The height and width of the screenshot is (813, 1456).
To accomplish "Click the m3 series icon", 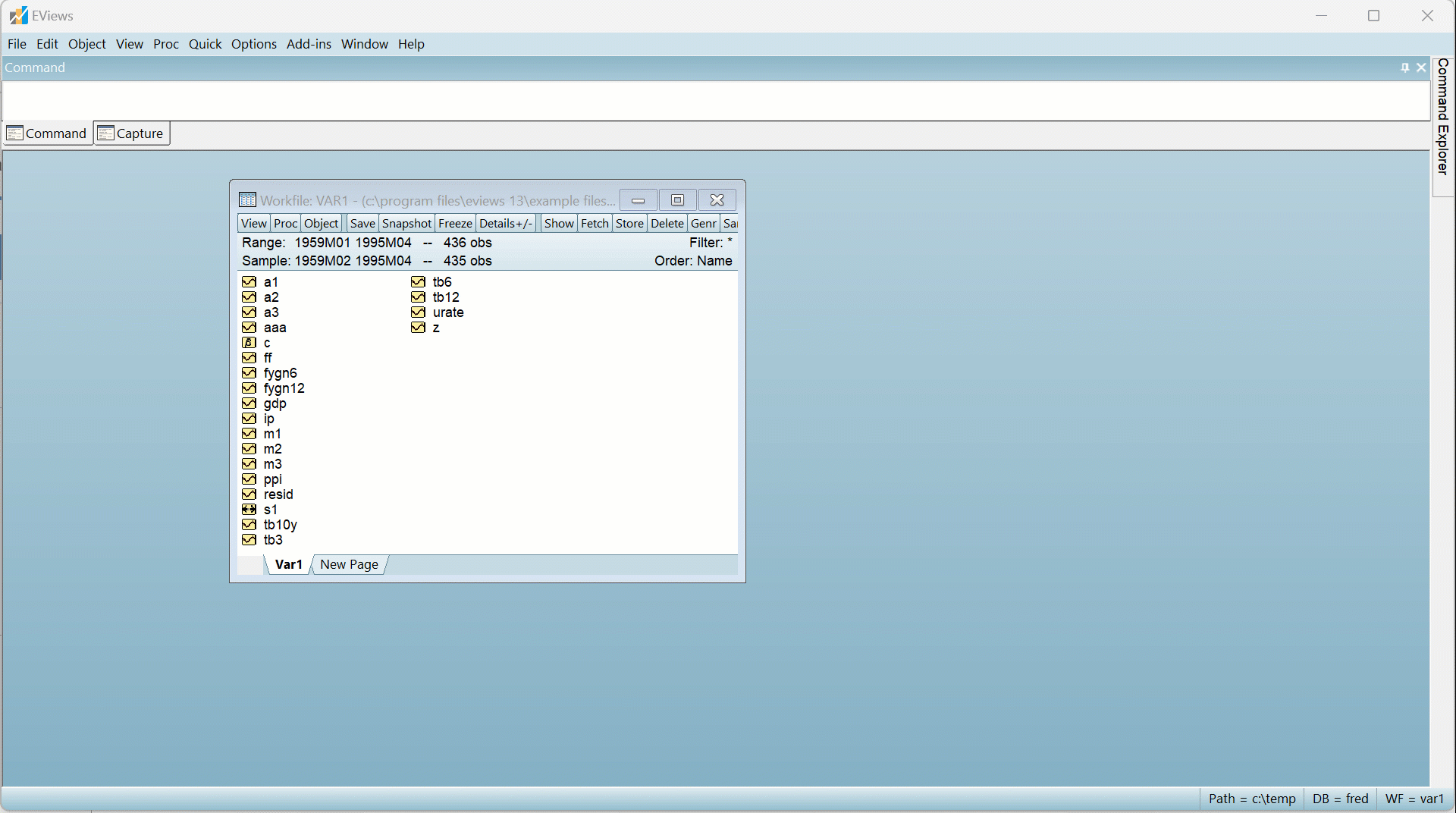I will 249,464.
